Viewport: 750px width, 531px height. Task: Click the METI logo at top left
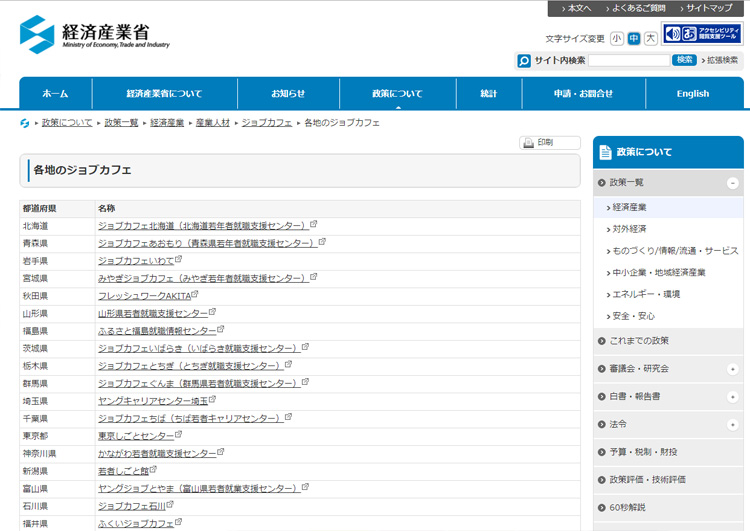(95, 34)
